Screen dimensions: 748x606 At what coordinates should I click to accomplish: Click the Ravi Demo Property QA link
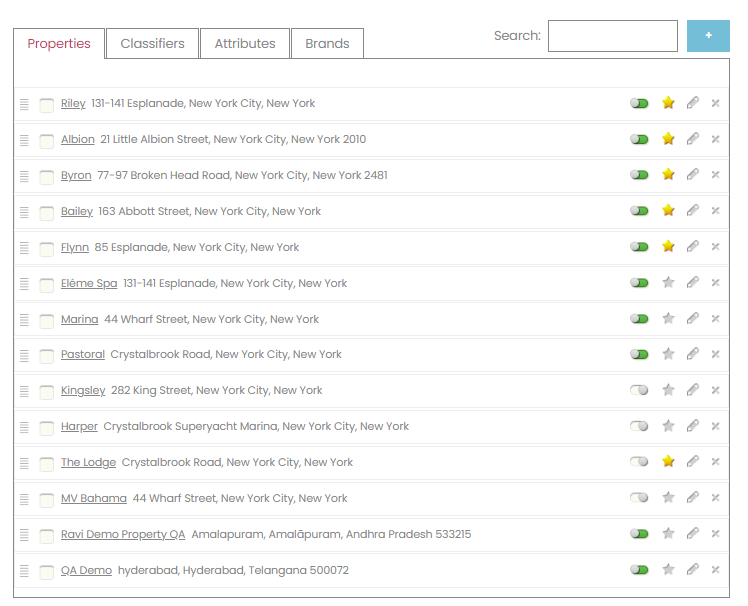123,534
